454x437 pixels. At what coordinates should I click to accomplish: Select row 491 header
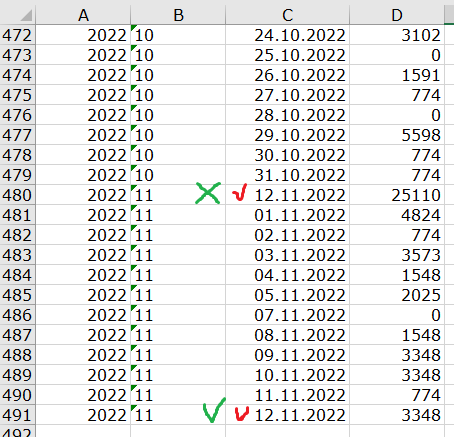(x=17, y=415)
